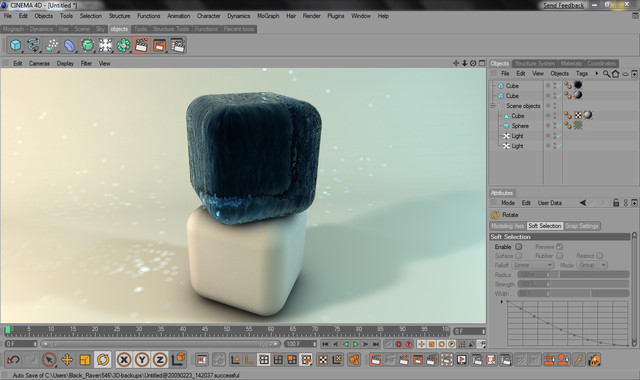
Task: Click the Object Manager menu overflow arrow
Action: [x=597, y=73]
